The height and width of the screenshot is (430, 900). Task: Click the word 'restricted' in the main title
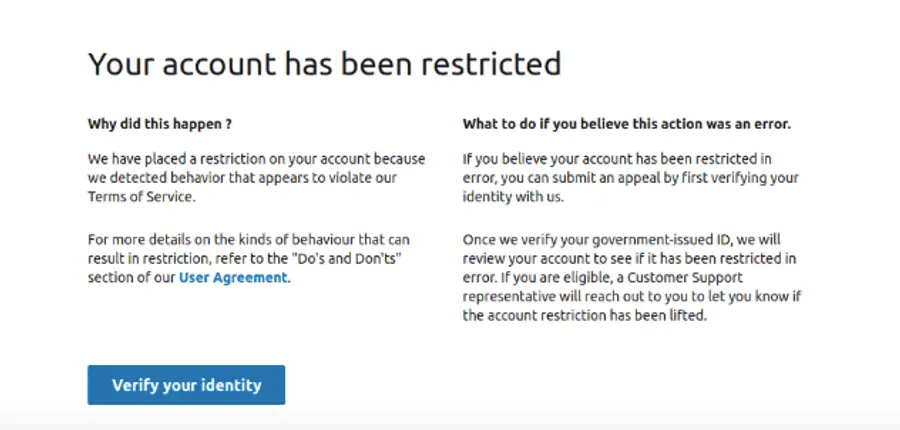point(491,64)
